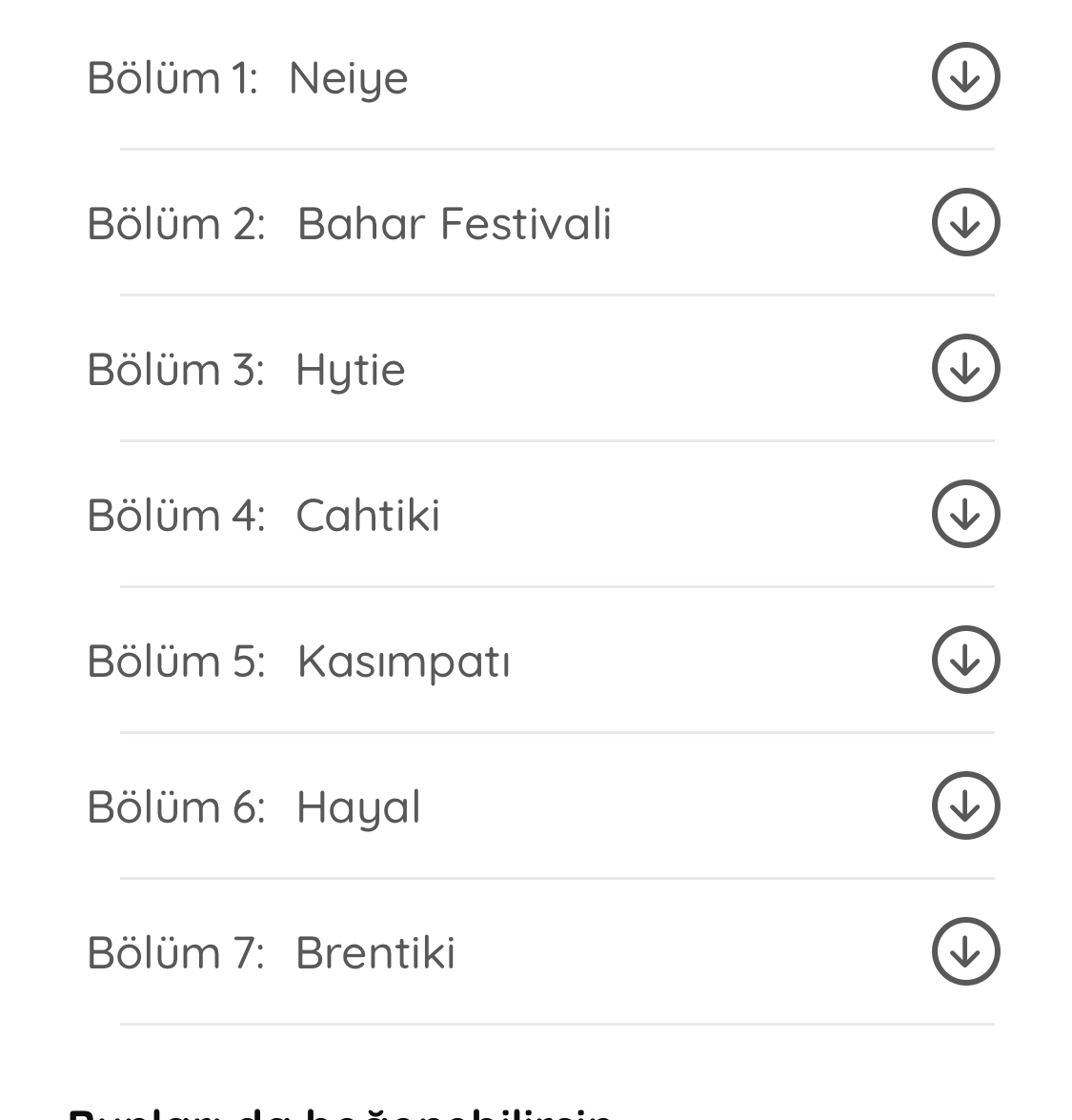Download Bölüm 1 Neiye episode
1072x1120 pixels.
pyautogui.click(x=965, y=76)
